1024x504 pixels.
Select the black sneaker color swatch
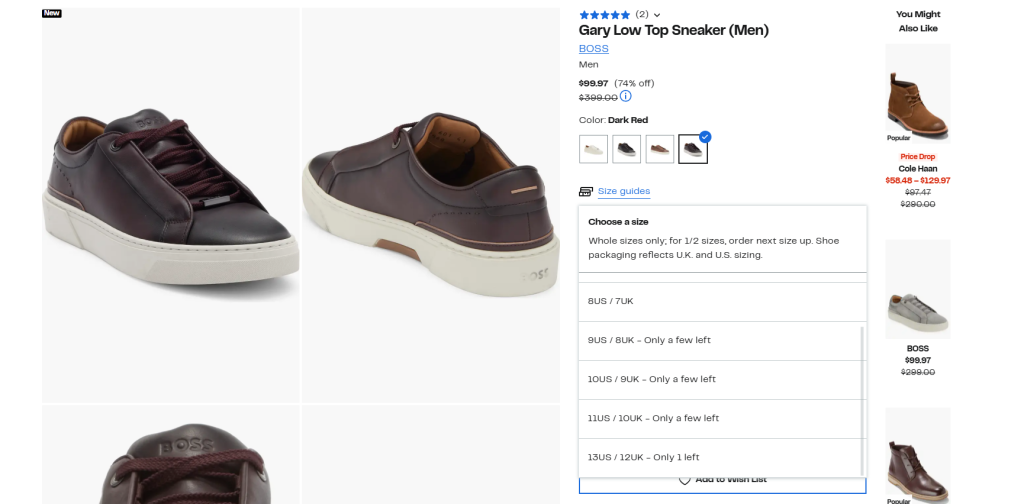626,149
